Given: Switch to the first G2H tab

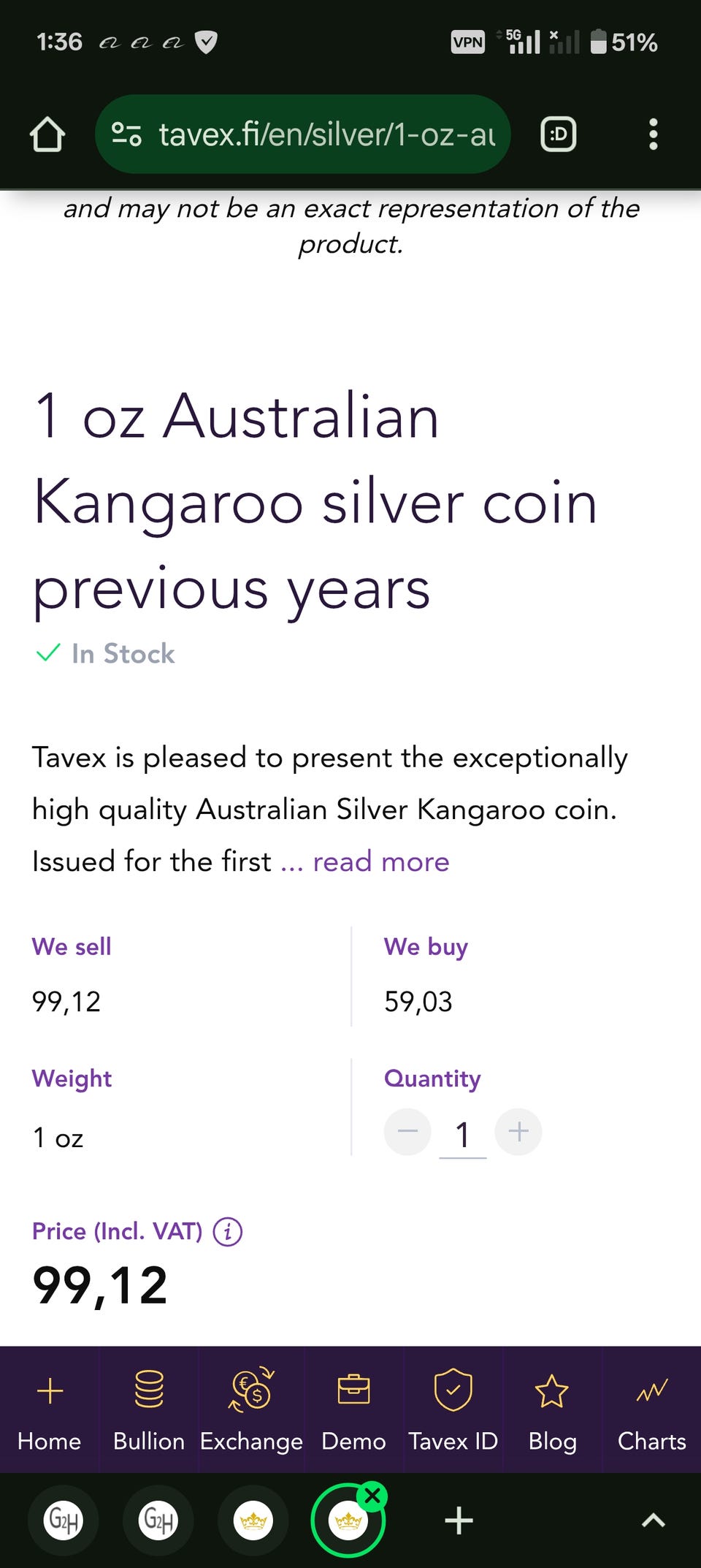Looking at the screenshot, I should click(x=64, y=1521).
